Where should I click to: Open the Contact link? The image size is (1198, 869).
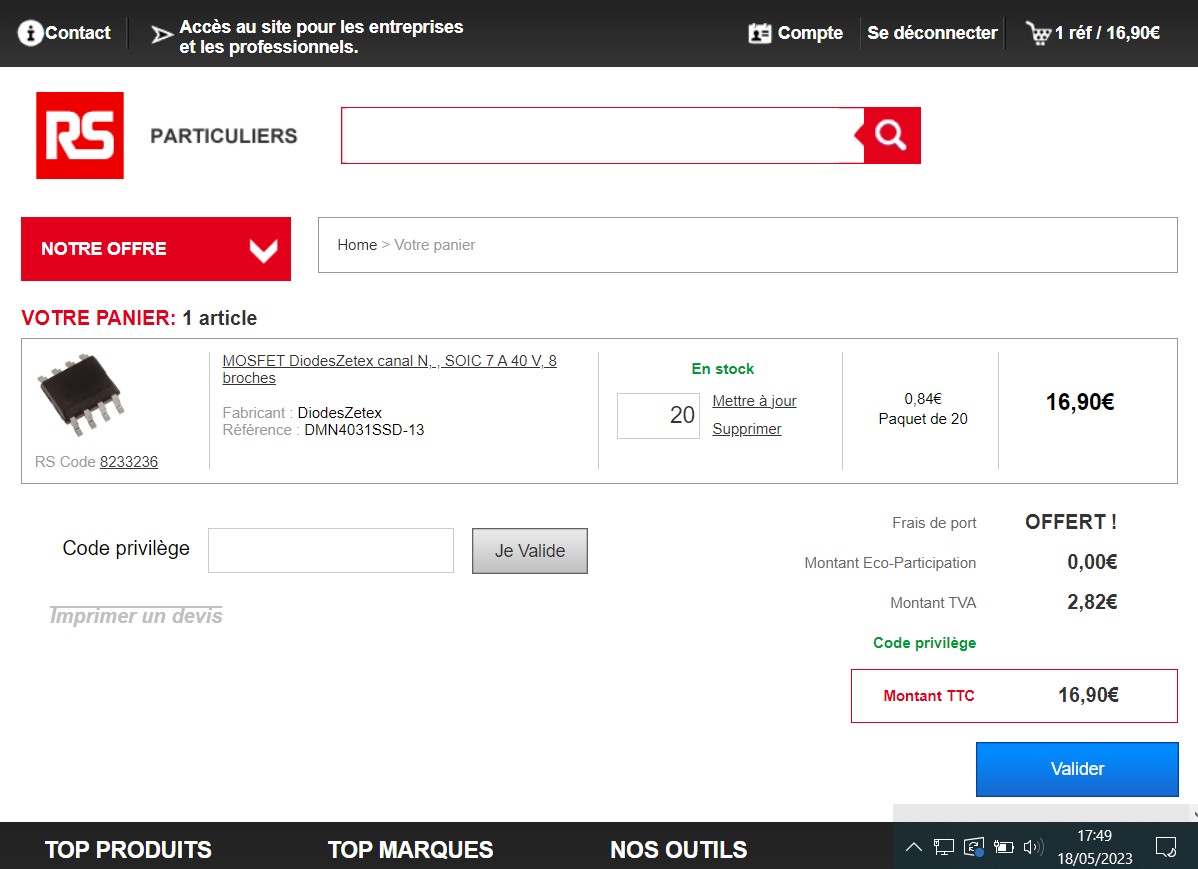pyautogui.click(x=77, y=33)
